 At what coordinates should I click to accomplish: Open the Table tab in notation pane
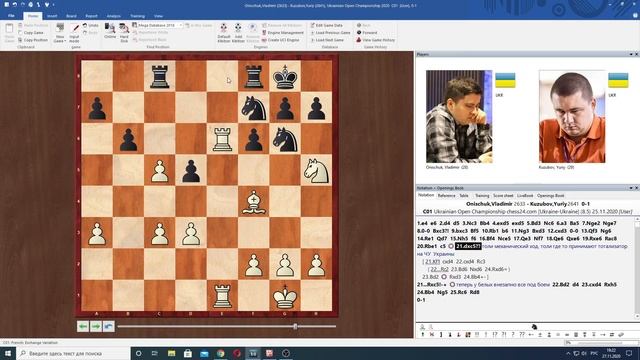click(x=464, y=196)
